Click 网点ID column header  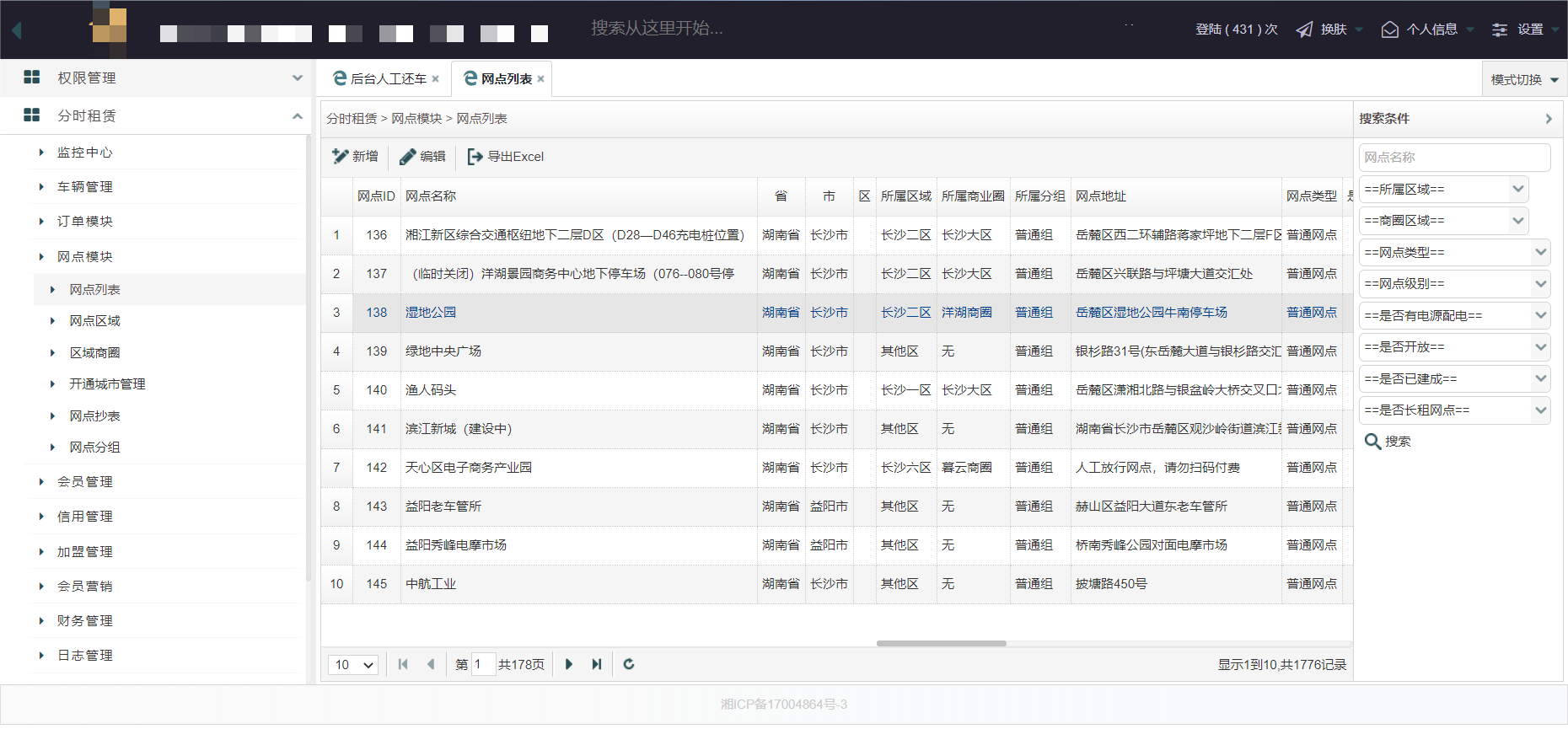(376, 196)
